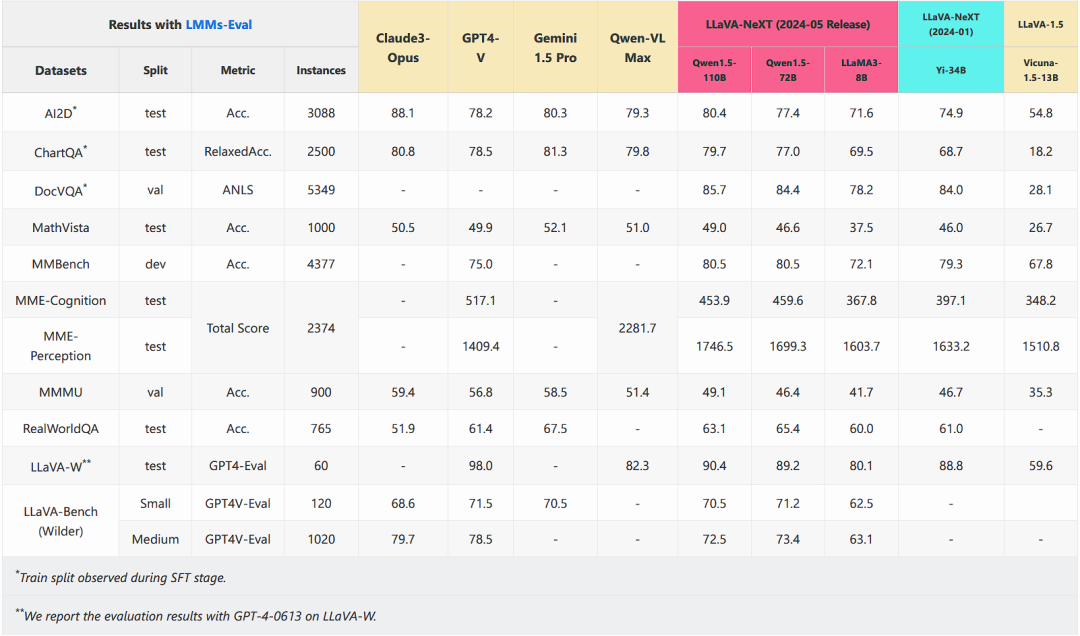Click GPT4-V MME-Perception score 1409.4
The image size is (1080, 636).
[x=481, y=346]
